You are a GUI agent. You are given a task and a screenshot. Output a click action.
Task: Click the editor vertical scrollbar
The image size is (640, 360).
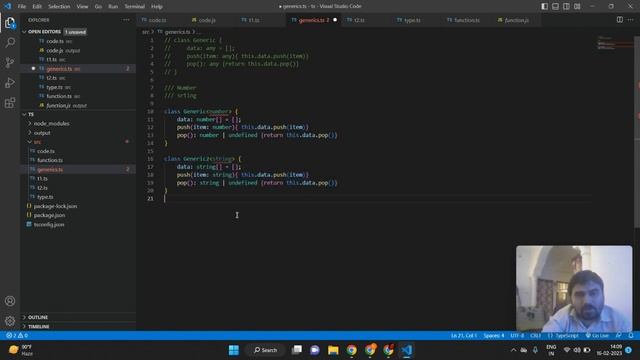click(x=637, y=132)
